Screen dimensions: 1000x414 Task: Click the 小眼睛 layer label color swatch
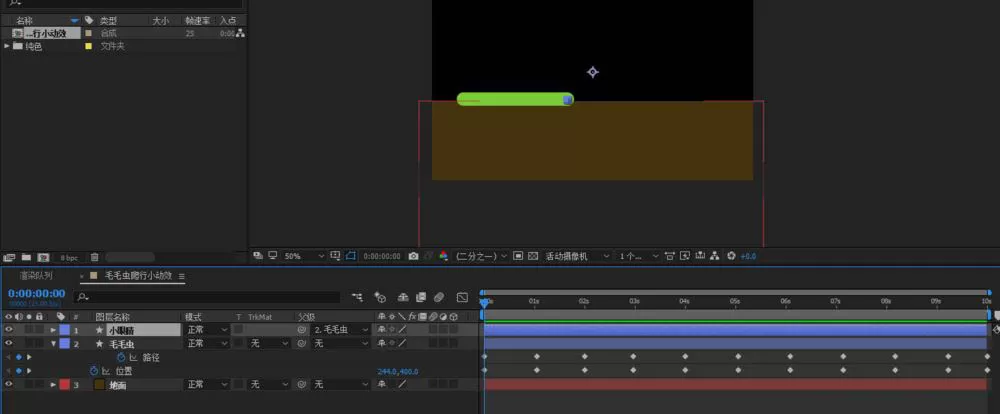pos(64,330)
